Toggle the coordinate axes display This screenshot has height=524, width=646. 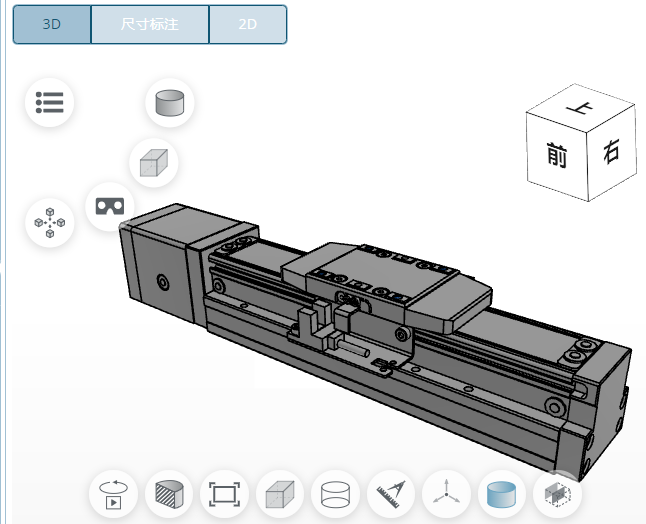[446, 494]
